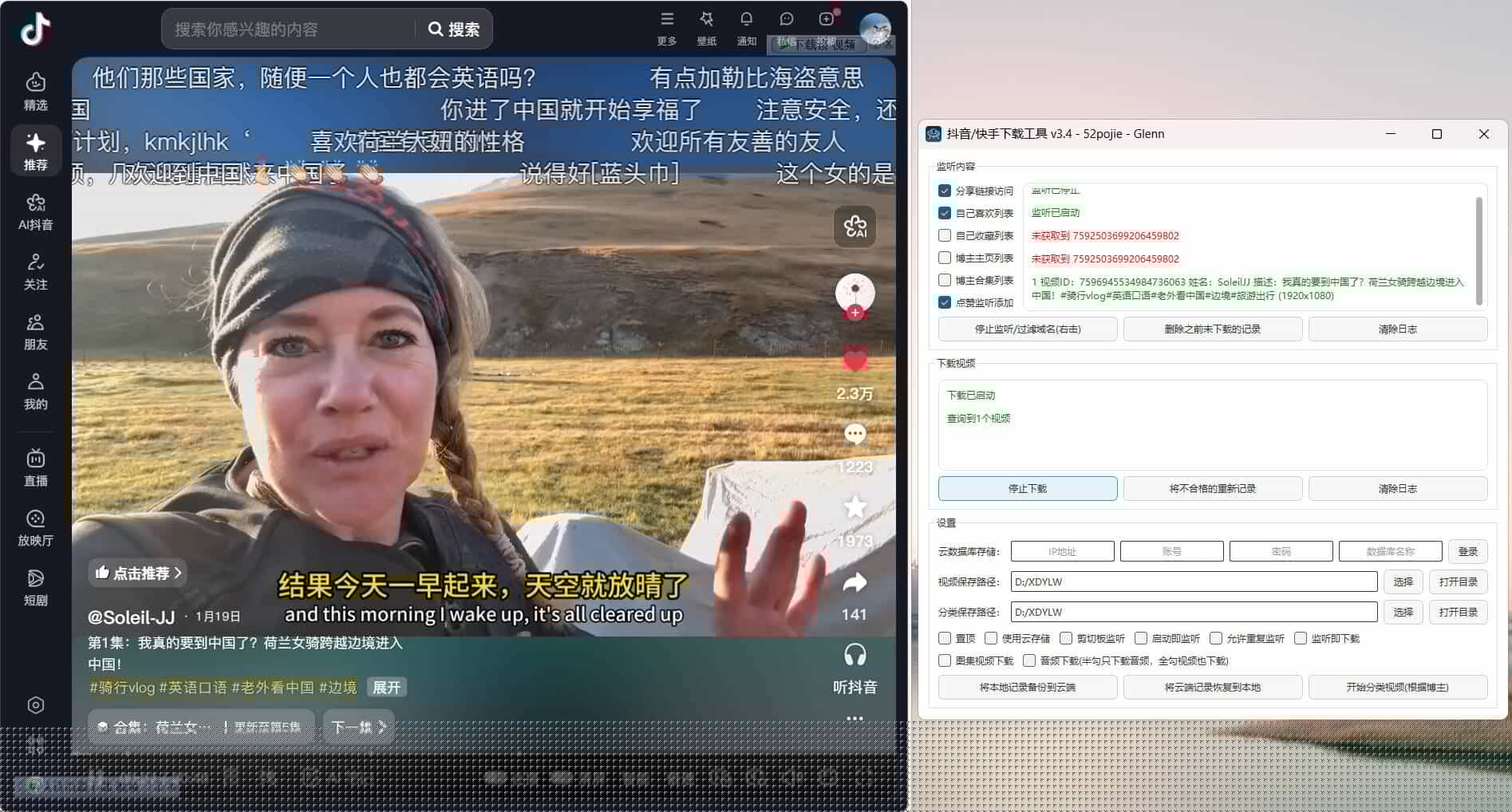
Task: Go to the 关注 sidebar tab
Action: 35,271
